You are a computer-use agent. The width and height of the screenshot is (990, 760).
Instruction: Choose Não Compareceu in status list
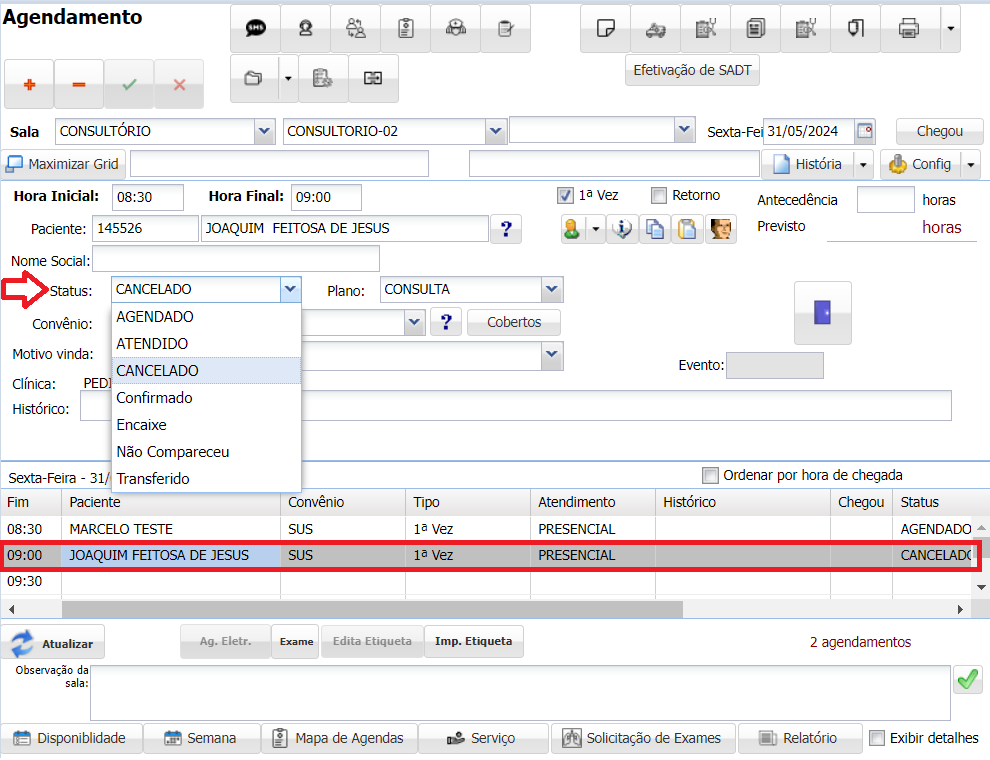pos(172,451)
